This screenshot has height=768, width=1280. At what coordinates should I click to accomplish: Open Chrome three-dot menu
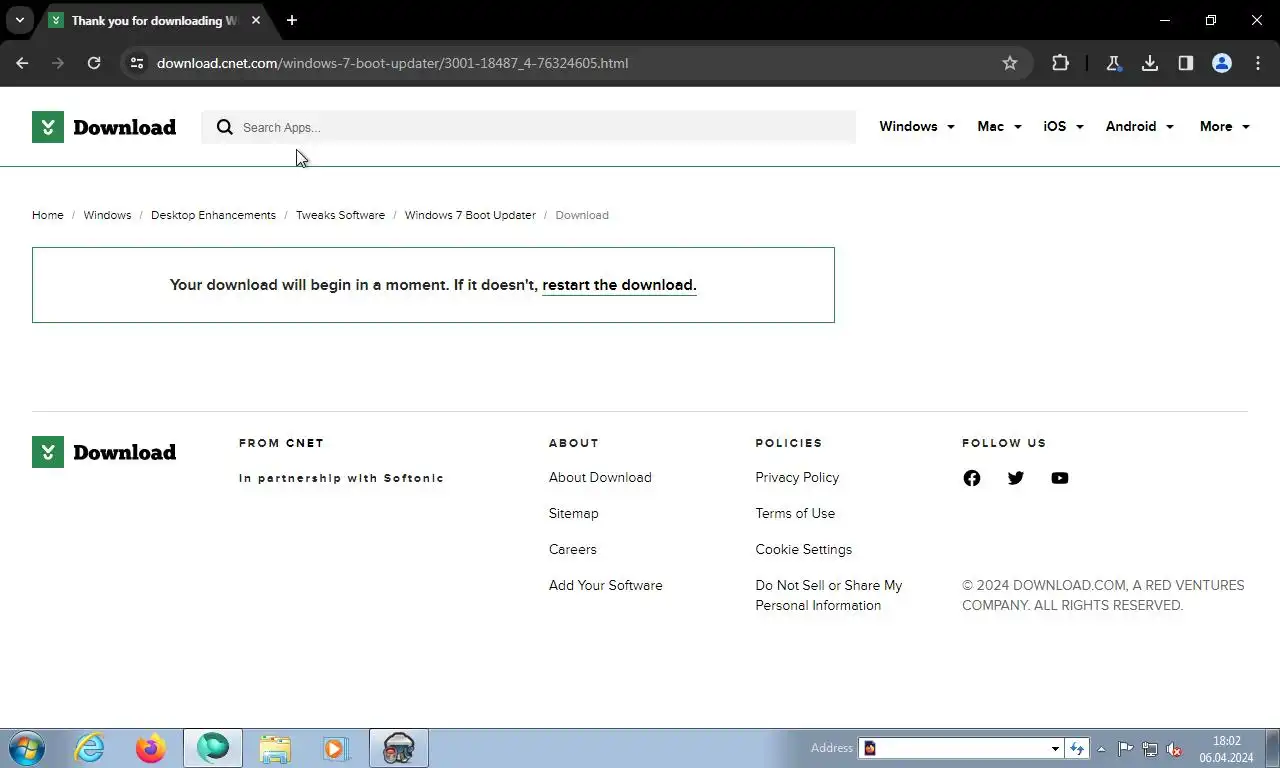tap(1258, 63)
